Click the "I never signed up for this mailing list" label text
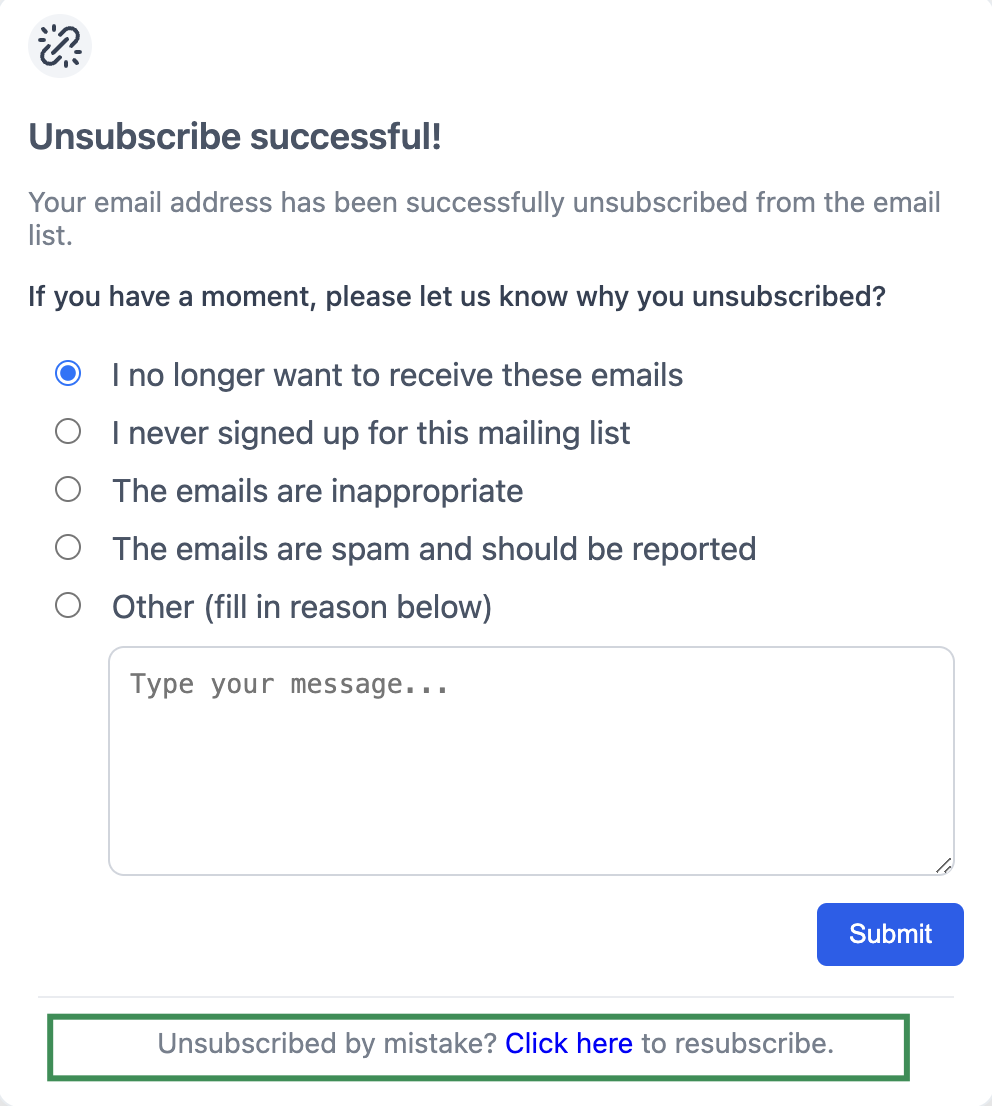 click(x=371, y=433)
